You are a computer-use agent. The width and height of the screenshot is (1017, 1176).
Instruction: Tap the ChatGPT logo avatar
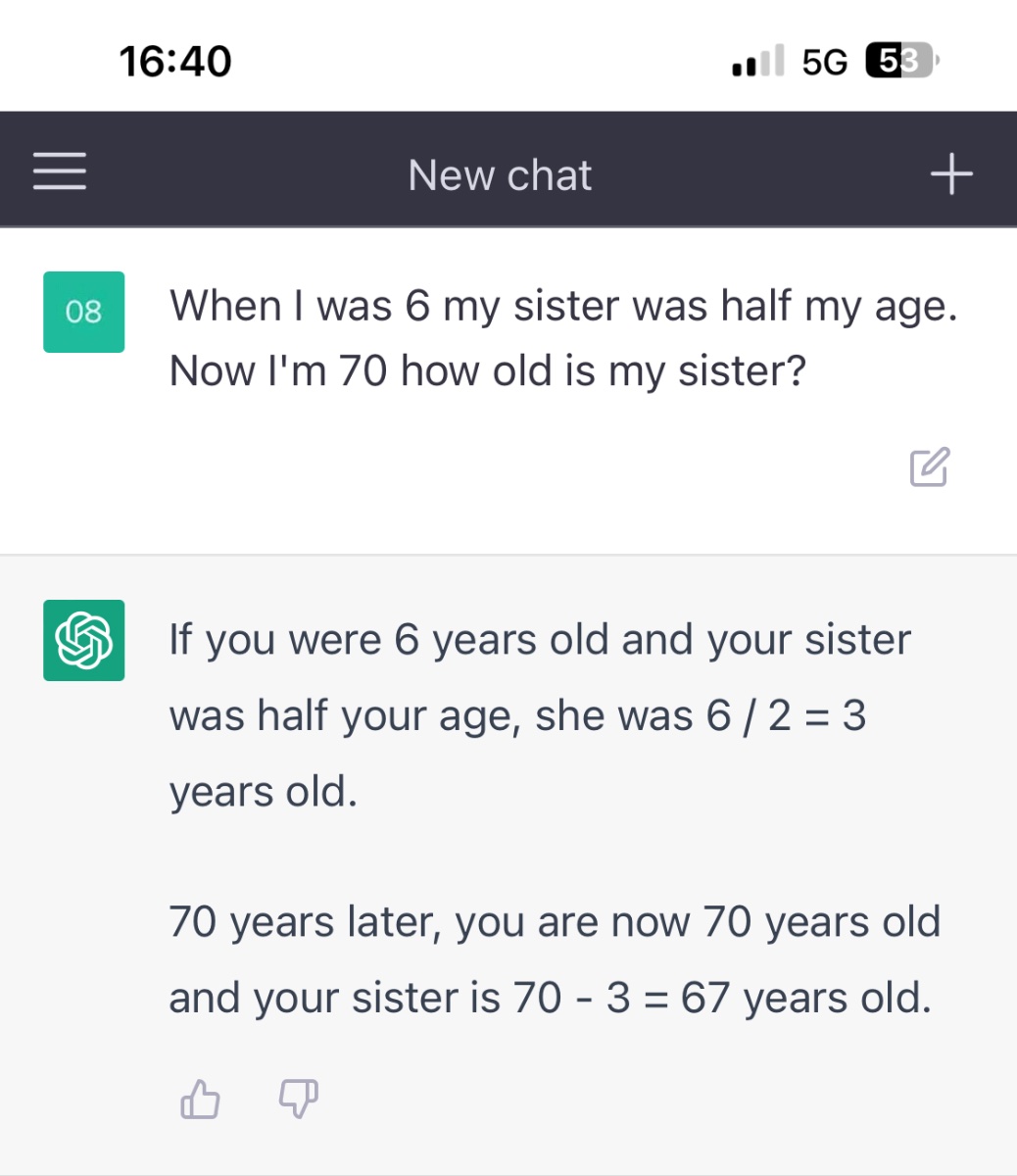click(84, 640)
